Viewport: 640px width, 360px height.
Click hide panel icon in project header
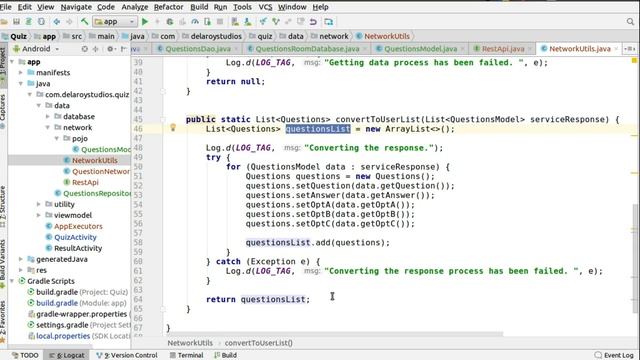pyautogui.click(x=124, y=49)
